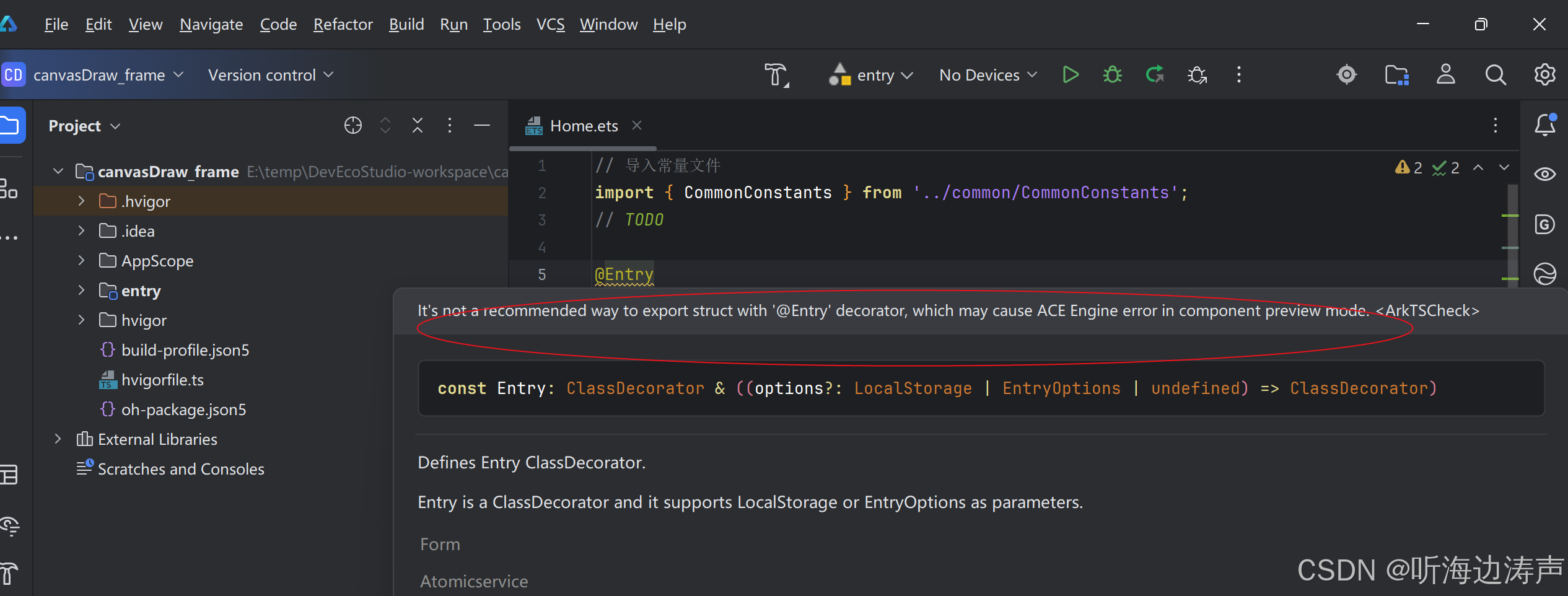Expand the entry module dropdown
Image resolution: width=1568 pixels, height=596 pixels.
[x=871, y=75]
